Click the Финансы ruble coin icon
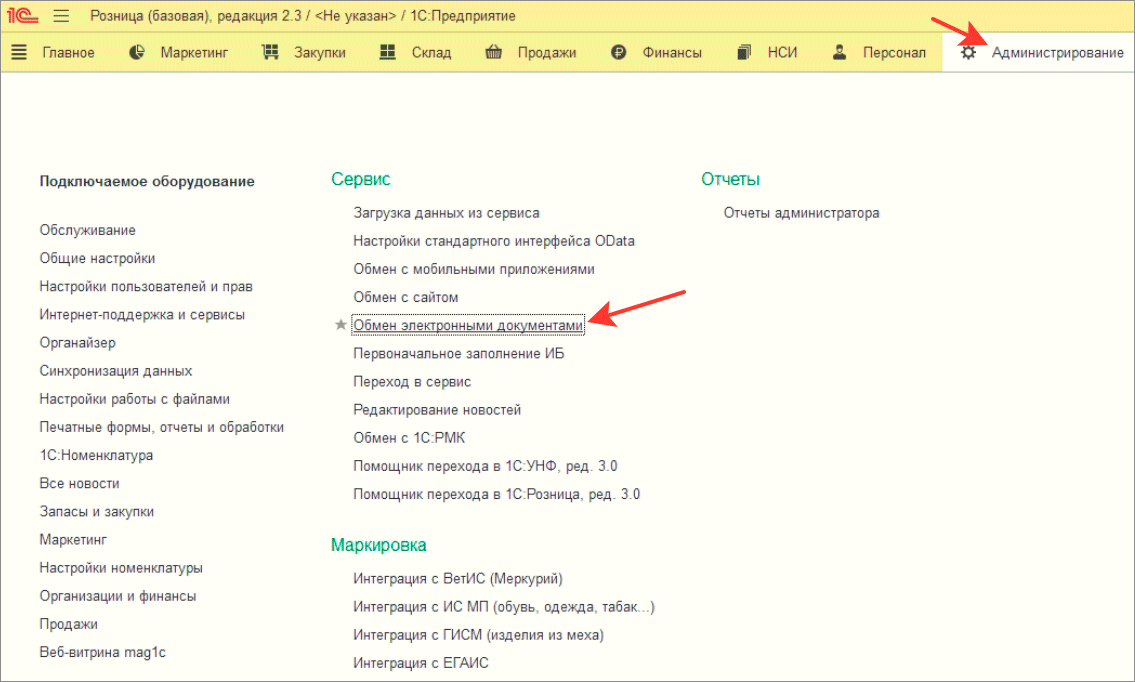Image resolution: width=1135 pixels, height=682 pixels. click(618, 52)
